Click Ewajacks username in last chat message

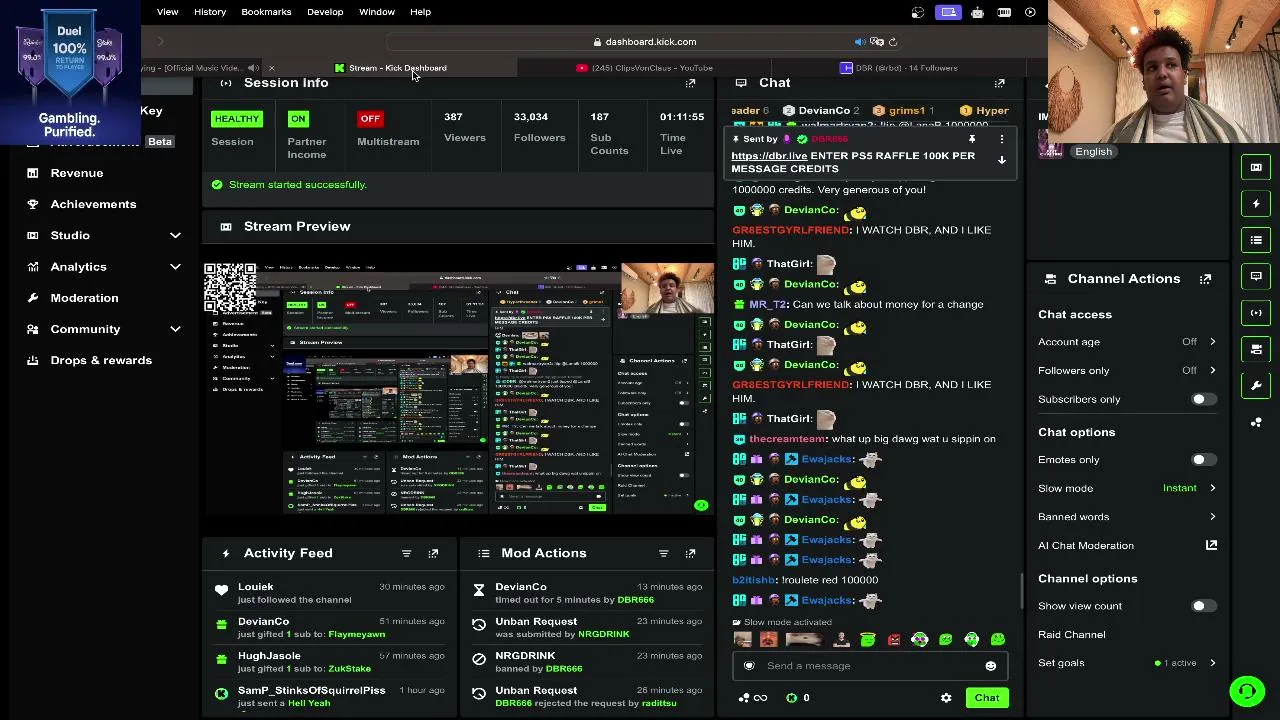point(827,600)
